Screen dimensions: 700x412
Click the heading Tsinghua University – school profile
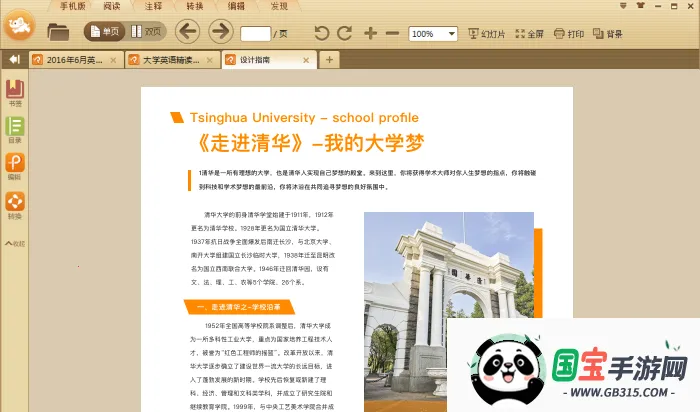pos(304,117)
